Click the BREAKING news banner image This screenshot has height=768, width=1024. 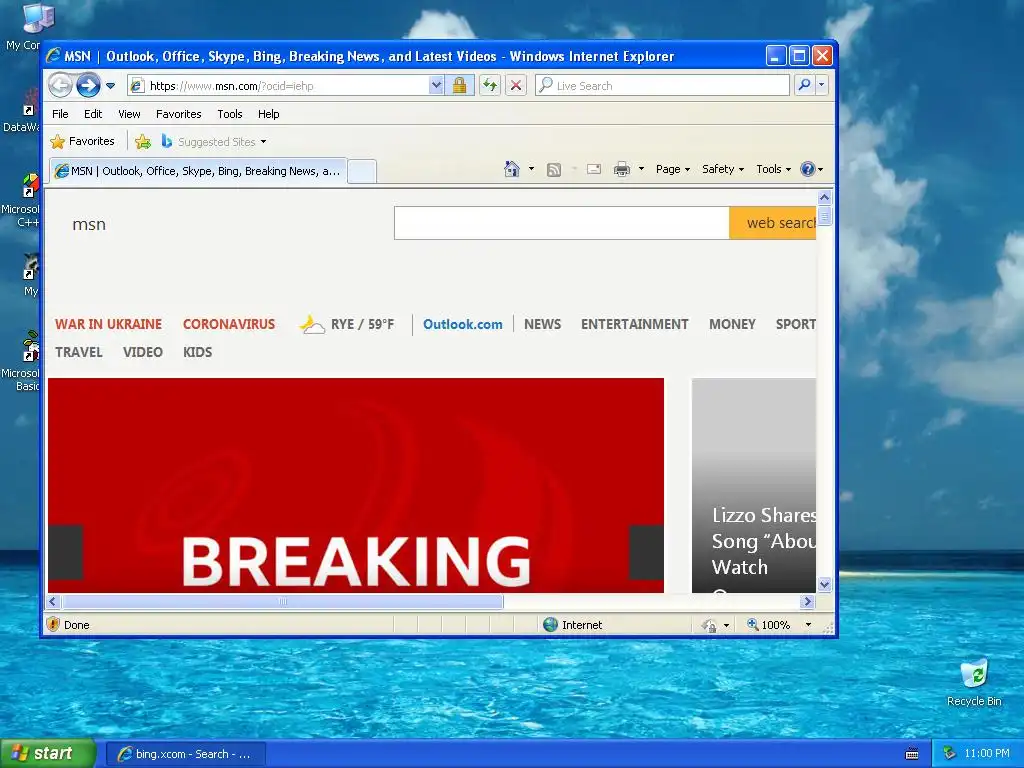click(x=356, y=485)
